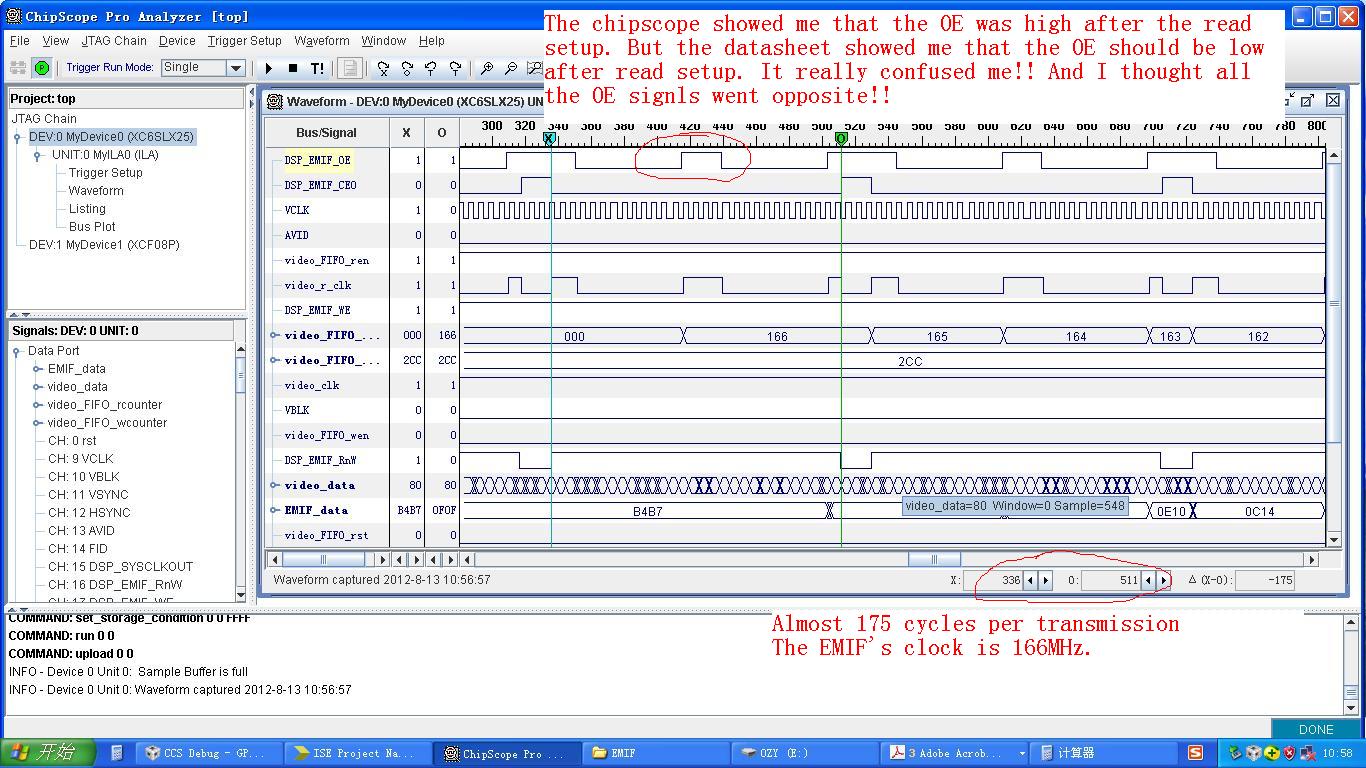Select the DSP_EMIF_RnW waveform signal name
1366x768 pixels.
320,460
